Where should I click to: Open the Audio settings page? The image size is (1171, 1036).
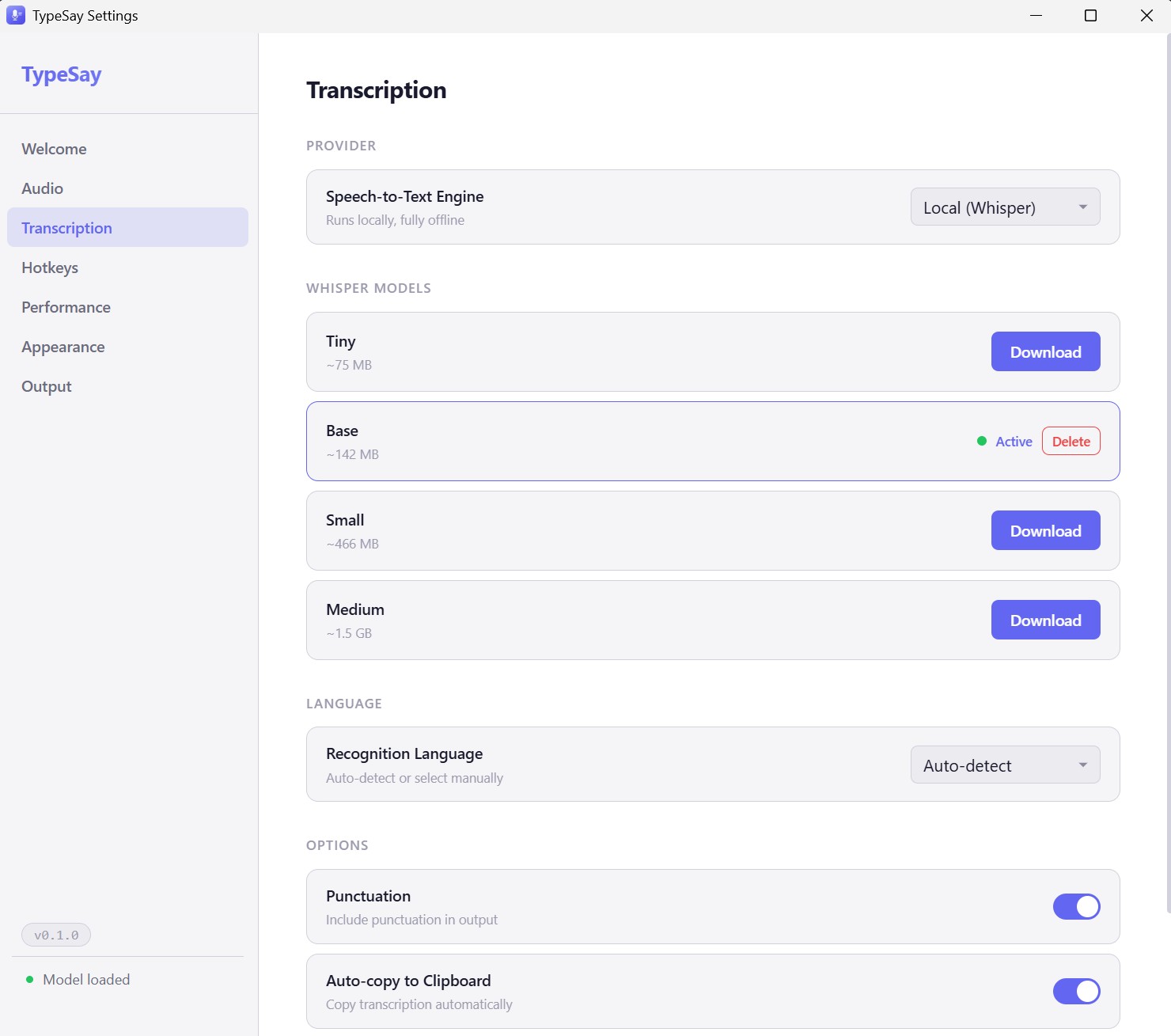(x=43, y=188)
